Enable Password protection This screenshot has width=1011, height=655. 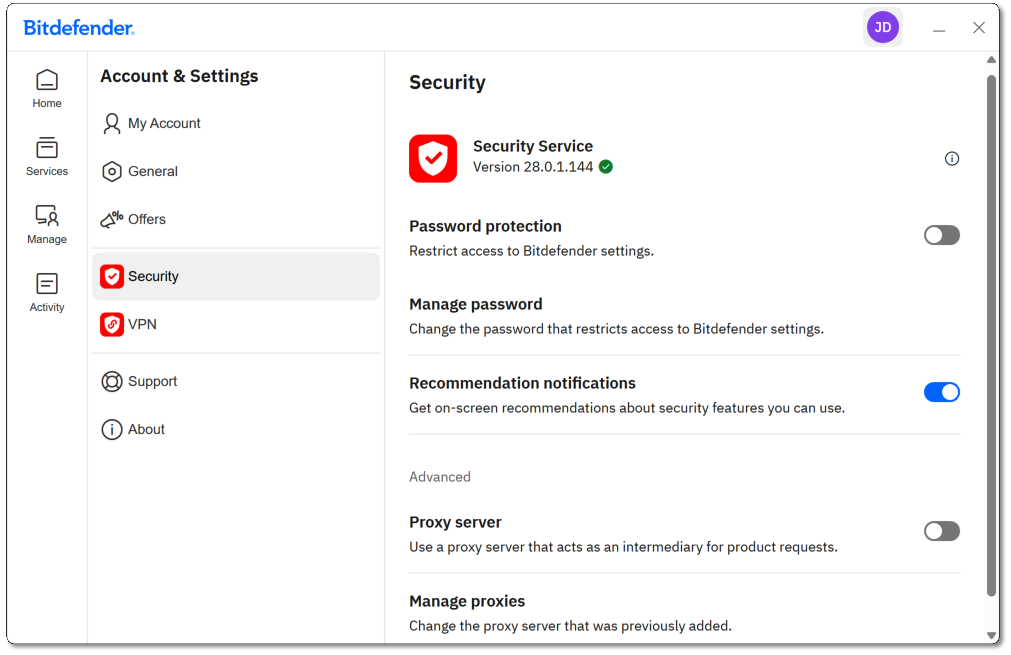coord(941,235)
